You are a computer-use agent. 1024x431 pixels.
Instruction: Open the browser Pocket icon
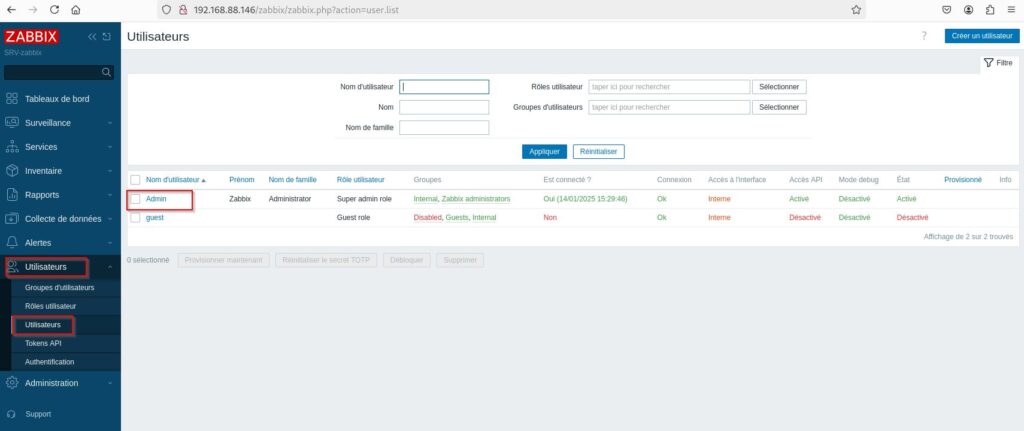point(946,10)
